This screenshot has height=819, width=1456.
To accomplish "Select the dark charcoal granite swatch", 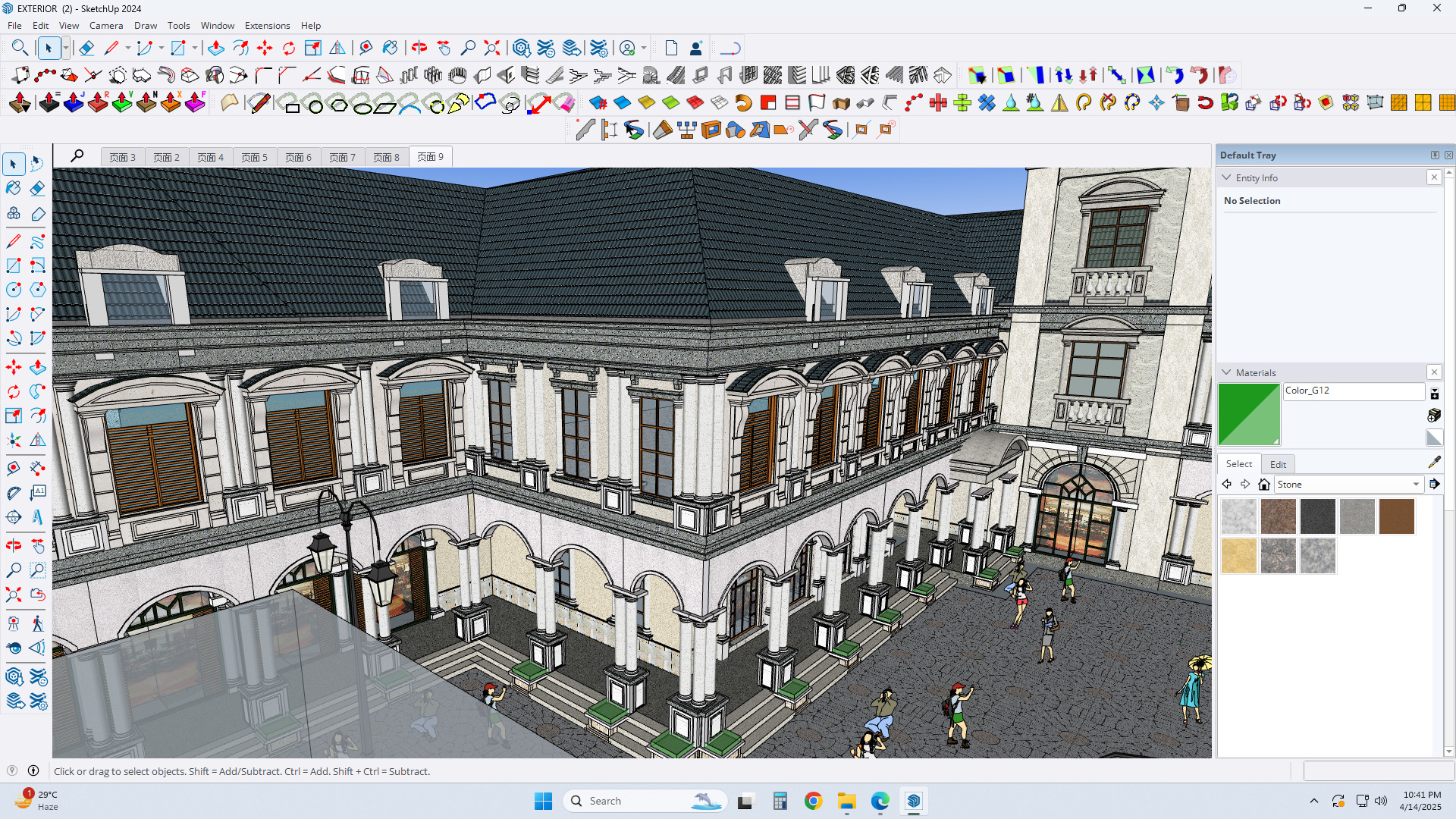I will coord(1318,516).
